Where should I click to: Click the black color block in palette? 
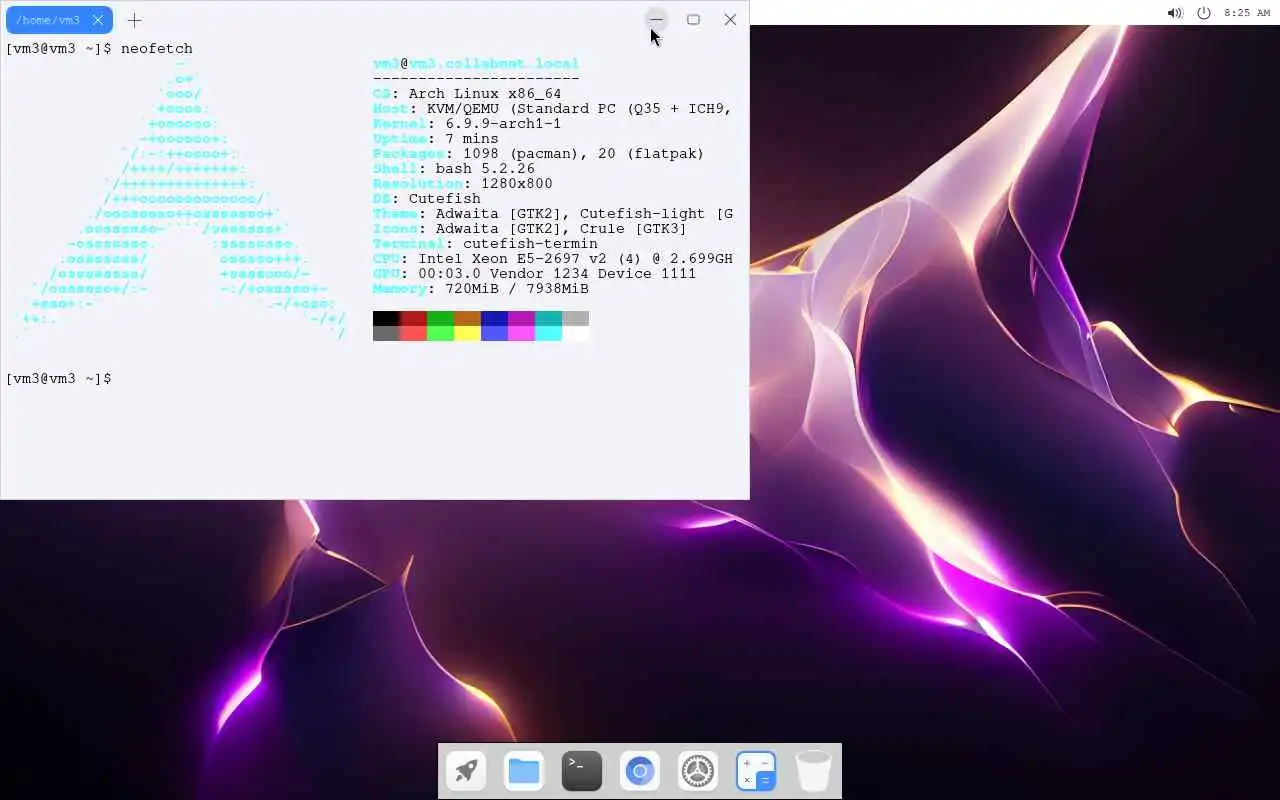[386, 319]
